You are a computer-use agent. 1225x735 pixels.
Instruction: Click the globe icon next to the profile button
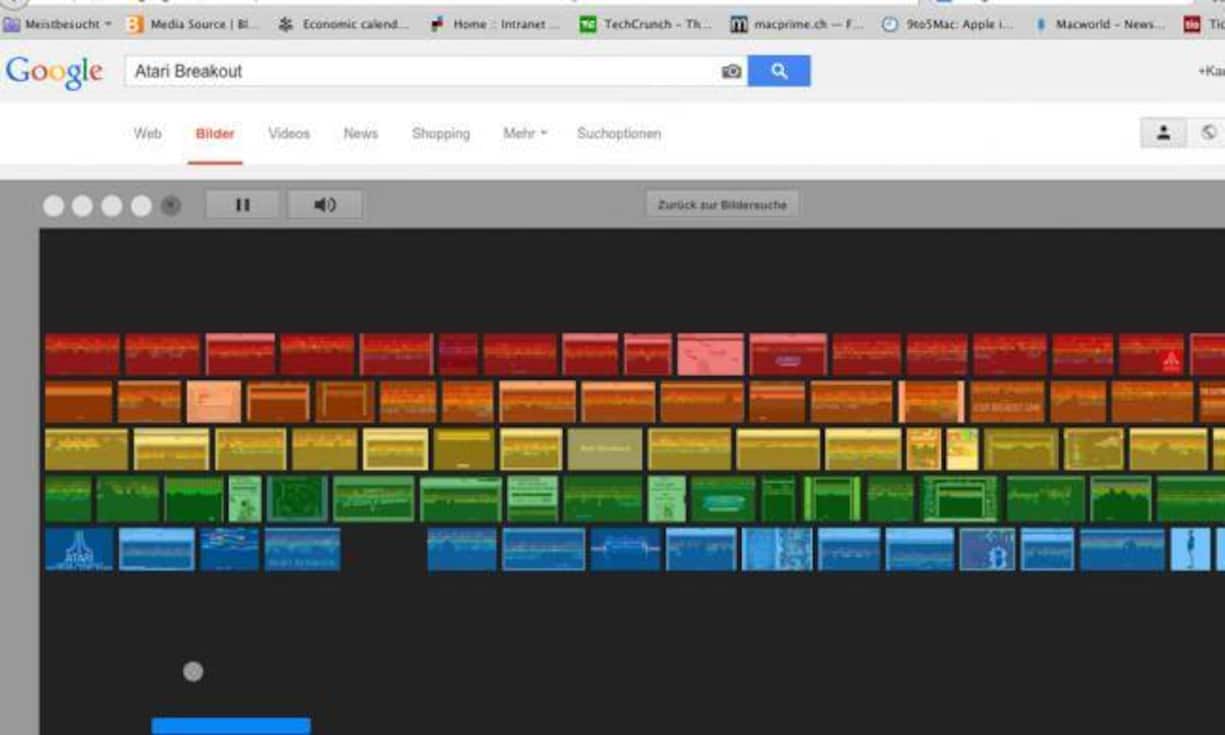[x=1208, y=131]
